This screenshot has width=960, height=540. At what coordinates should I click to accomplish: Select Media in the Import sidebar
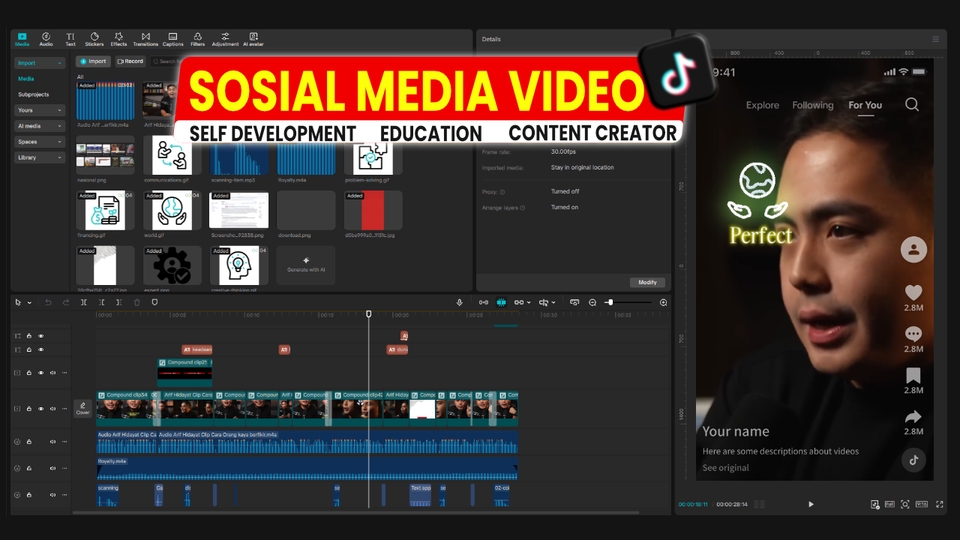26,79
